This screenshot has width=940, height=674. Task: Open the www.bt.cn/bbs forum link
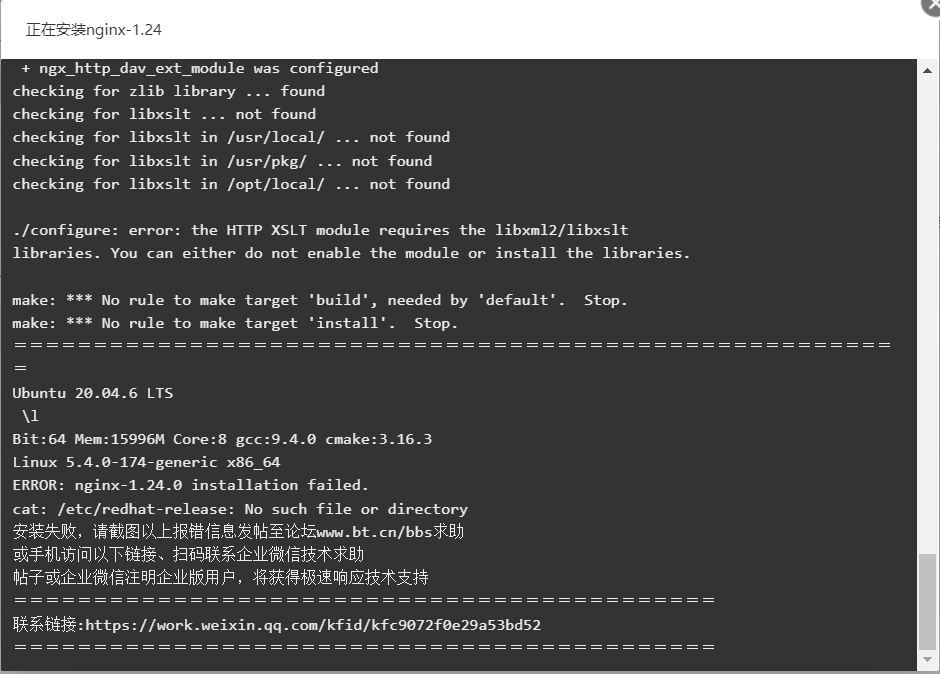[374, 532]
